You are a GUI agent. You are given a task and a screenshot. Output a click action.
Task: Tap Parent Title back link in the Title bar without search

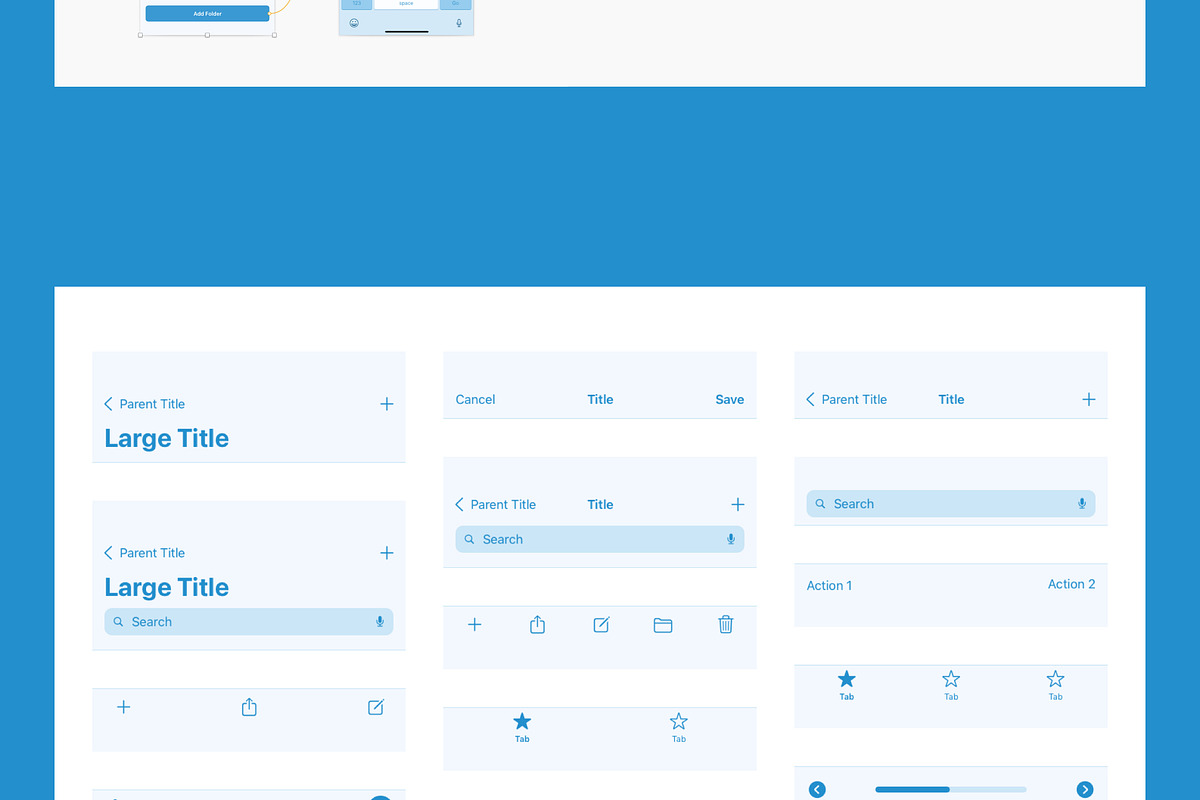pyautogui.click(x=847, y=399)
